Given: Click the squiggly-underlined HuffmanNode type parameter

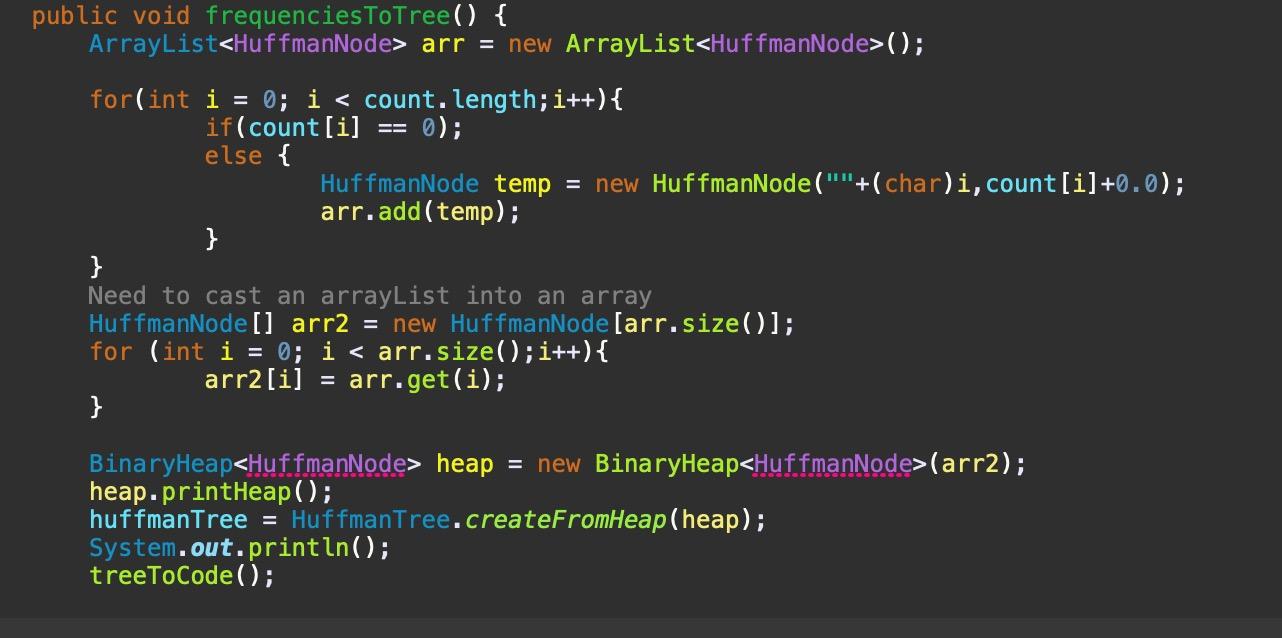Looking at the screenshot, I should pyautogui.click(x=326, y=463).
